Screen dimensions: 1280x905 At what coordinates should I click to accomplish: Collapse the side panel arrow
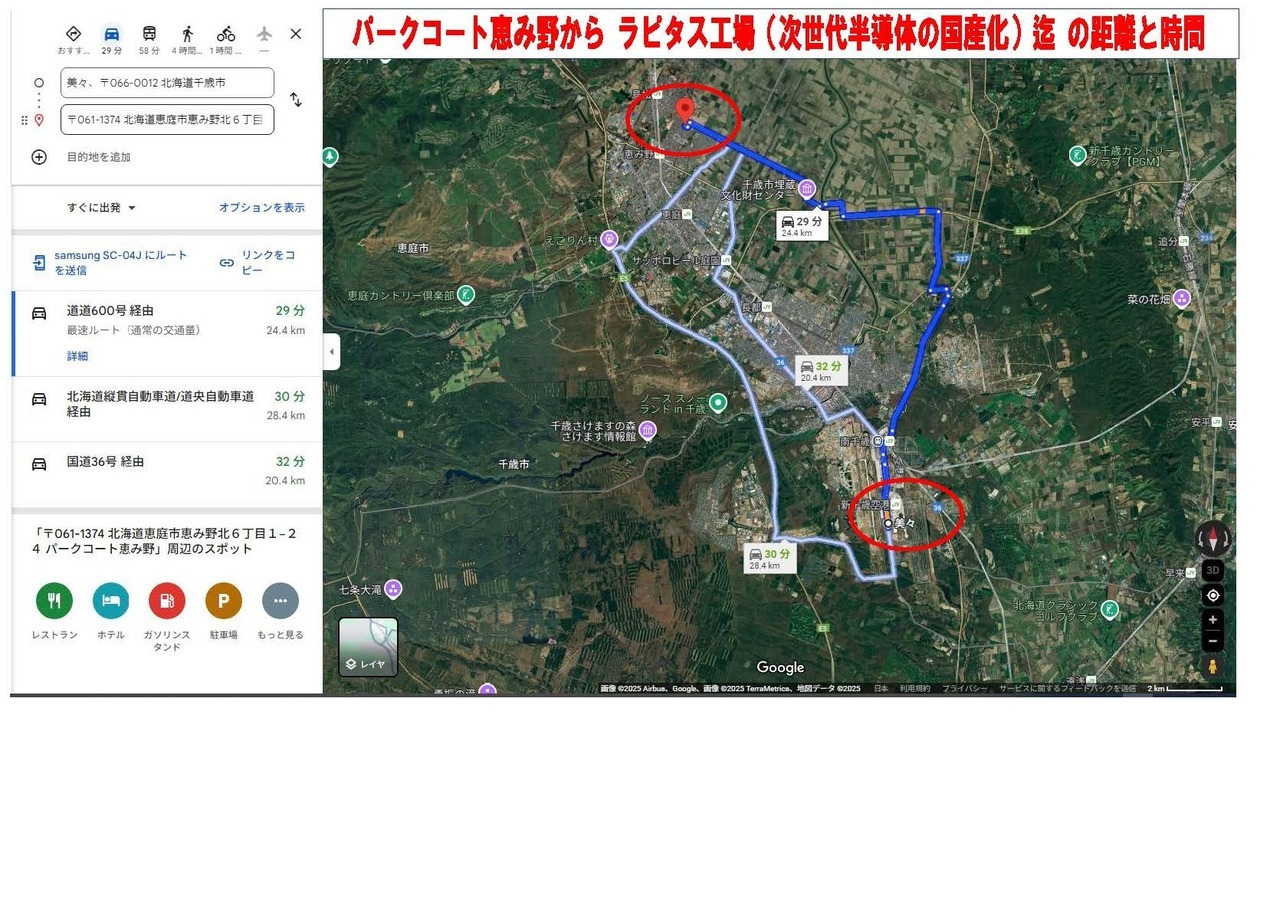tap(331, 352)
